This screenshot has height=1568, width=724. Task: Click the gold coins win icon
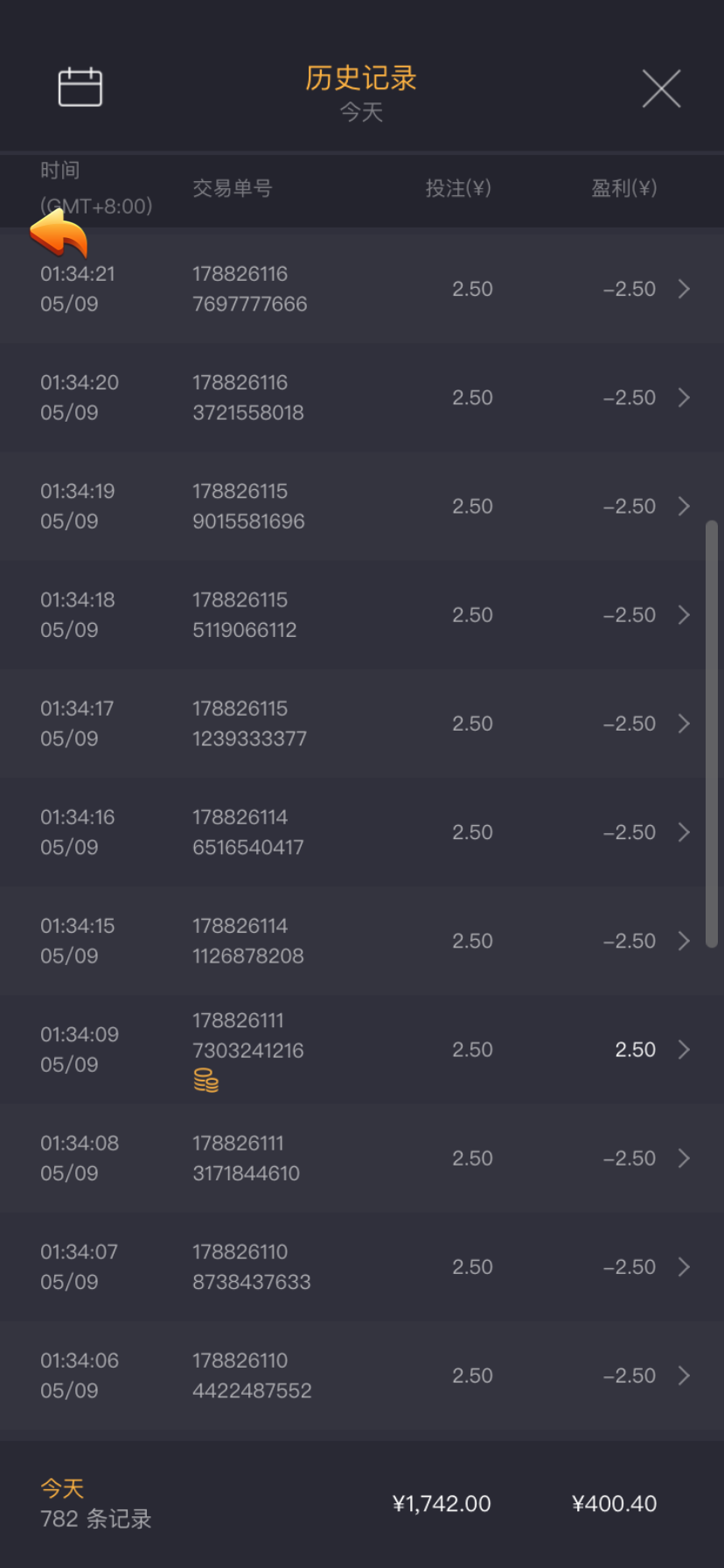[x=206, y=1081]
